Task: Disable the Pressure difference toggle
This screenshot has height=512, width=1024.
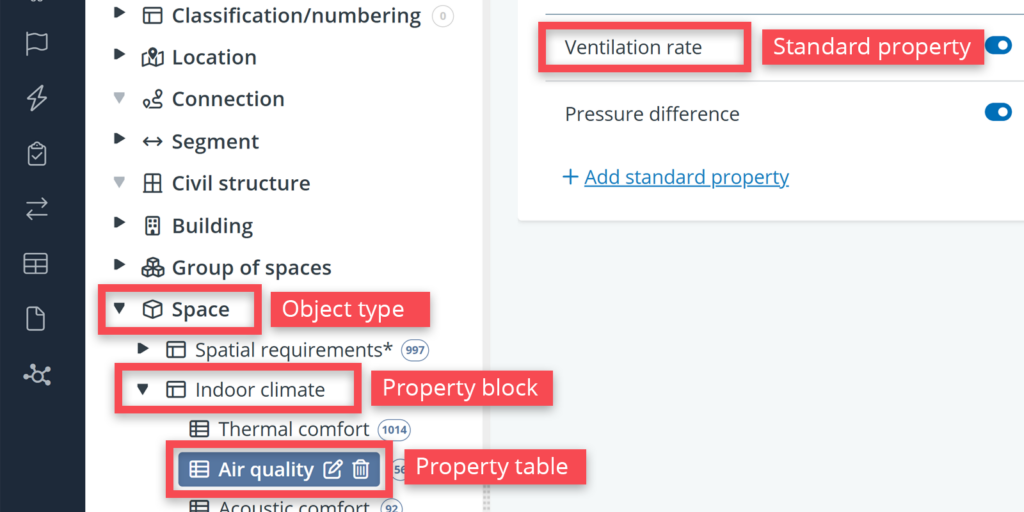Action: pyautogui.click(x=997, y=112)
